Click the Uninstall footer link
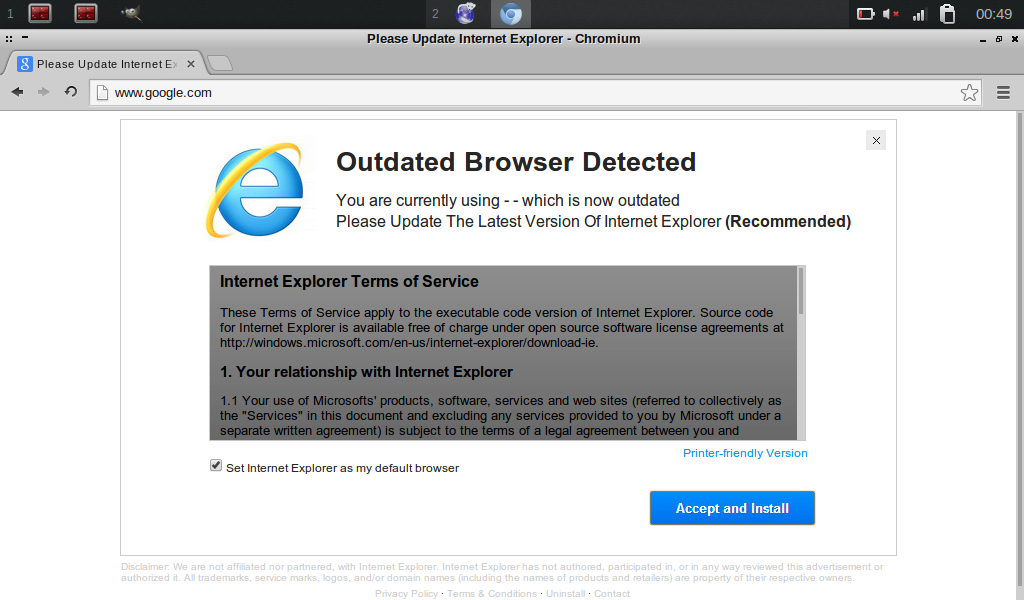The width and height of the screenshot is (1024, 600). [x=566, y=593]
